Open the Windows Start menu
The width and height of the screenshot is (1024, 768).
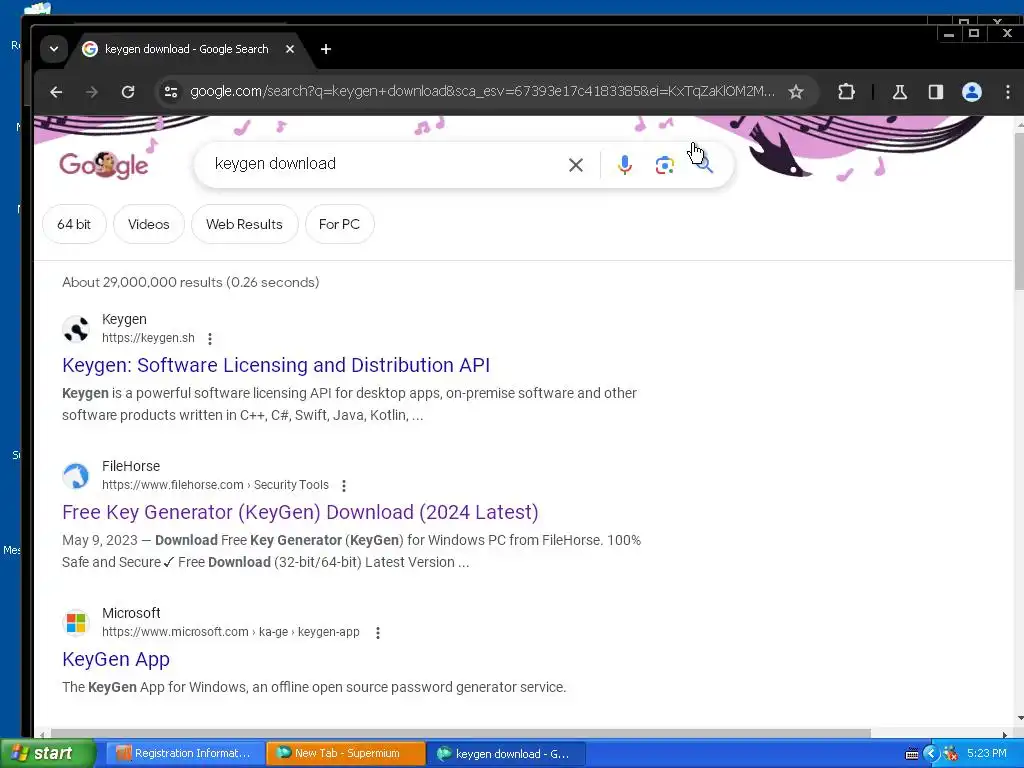(x=47, y=753)
